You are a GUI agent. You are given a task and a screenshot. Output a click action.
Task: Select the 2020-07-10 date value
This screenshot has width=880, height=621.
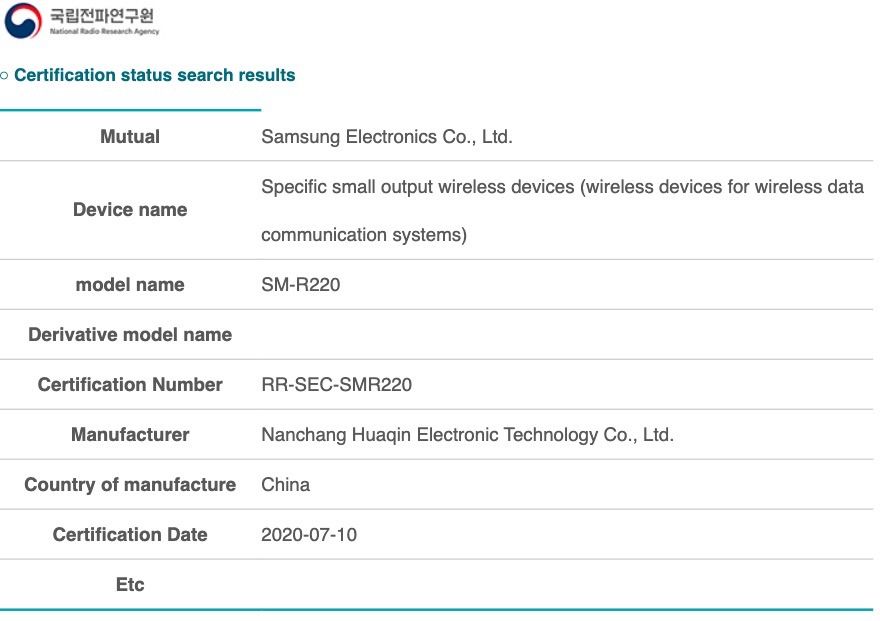309,534
